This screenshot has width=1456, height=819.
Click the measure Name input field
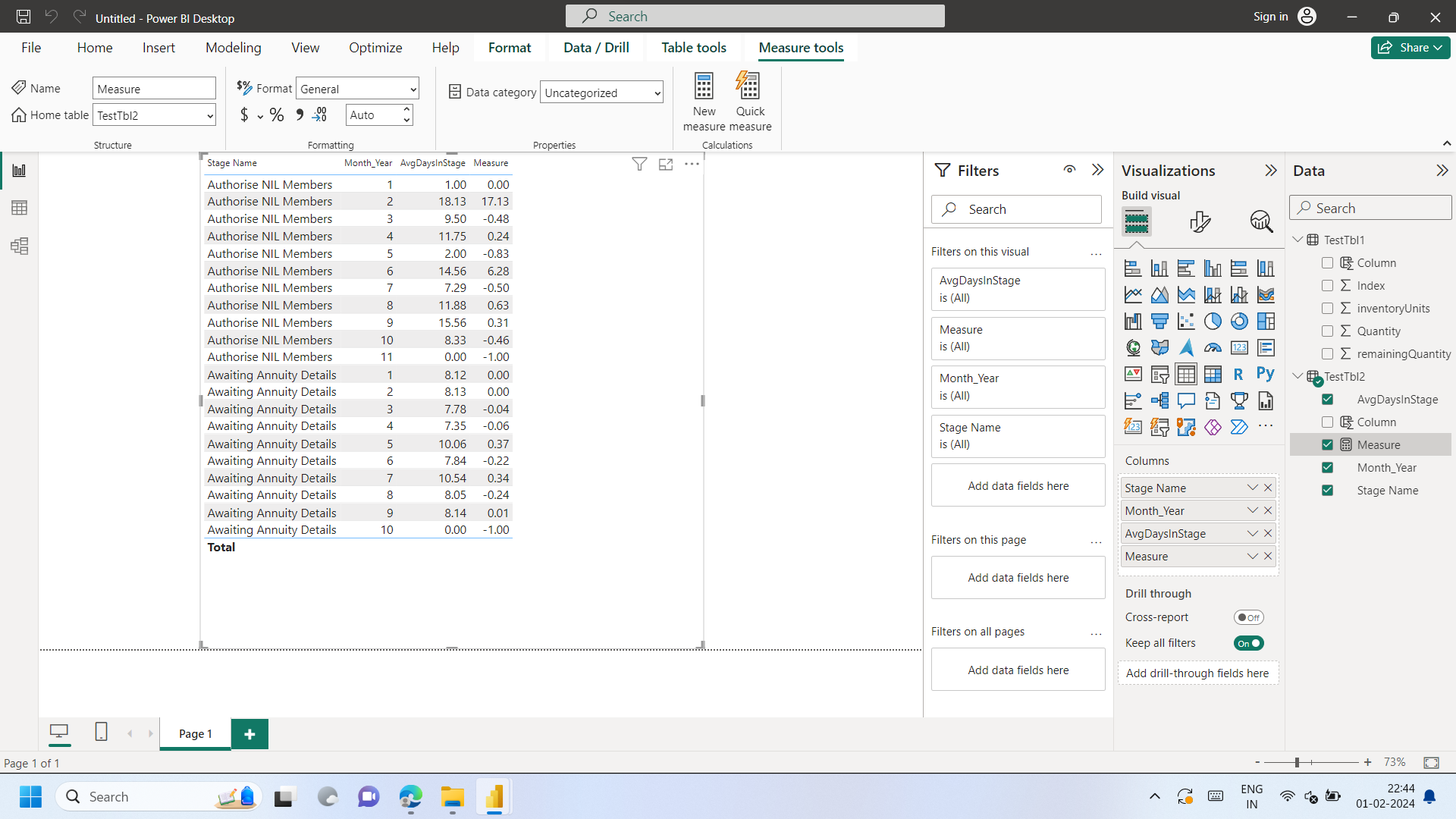pyautogui.click(x=154, y=89)
